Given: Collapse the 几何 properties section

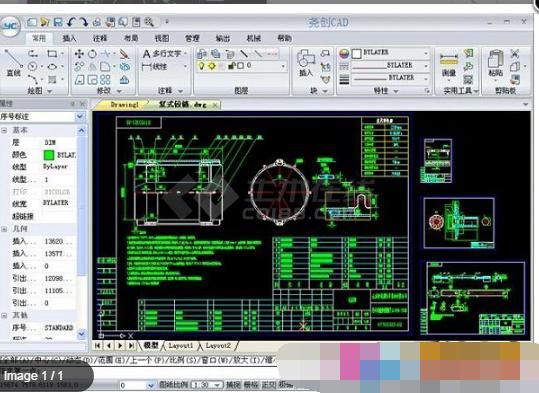Looking at the screenshot, I should click(x=4, y=229).
